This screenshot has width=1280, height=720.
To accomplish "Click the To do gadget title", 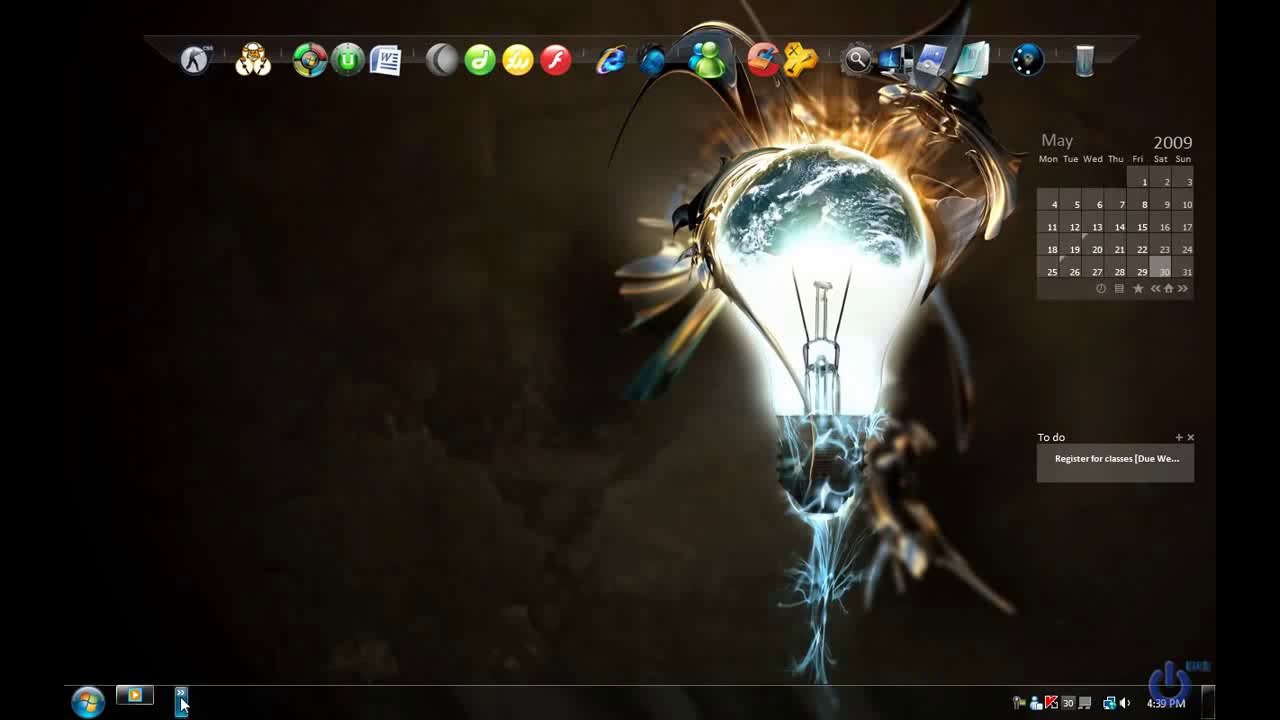I will tap(1051, 437).
